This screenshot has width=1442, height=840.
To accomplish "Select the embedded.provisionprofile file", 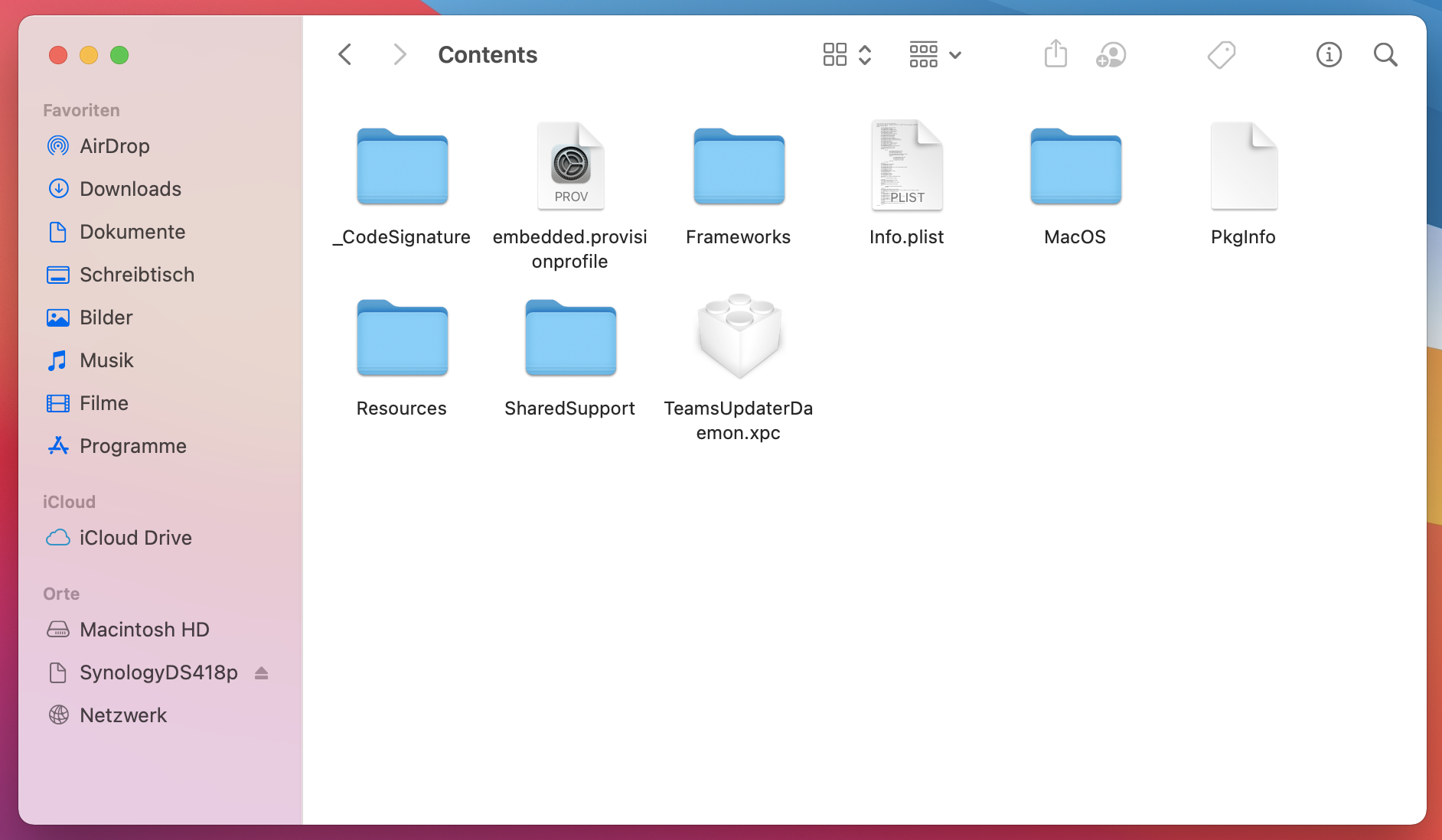I will (x=570, y=167).
